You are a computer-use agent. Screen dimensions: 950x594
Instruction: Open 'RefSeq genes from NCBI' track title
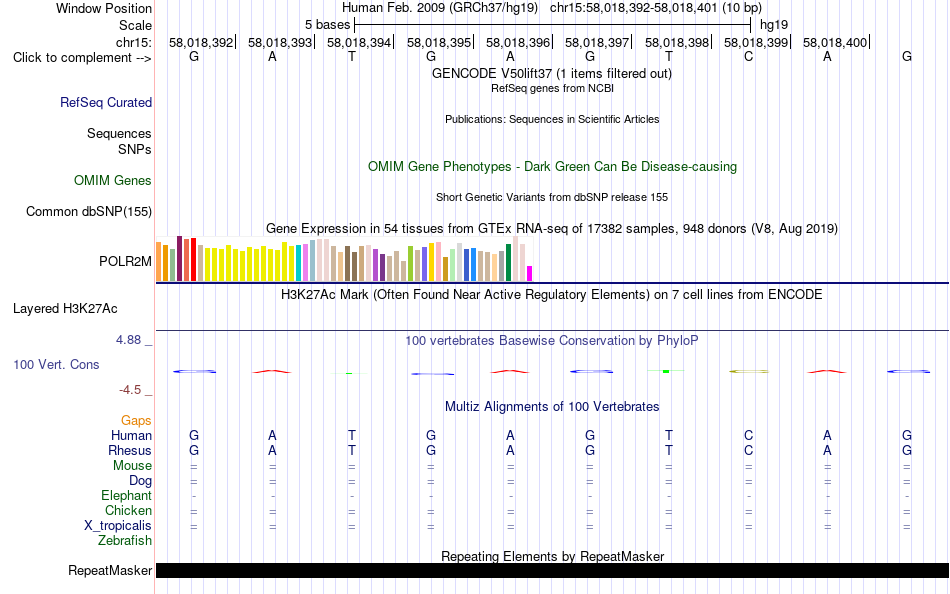pos(552,88)
